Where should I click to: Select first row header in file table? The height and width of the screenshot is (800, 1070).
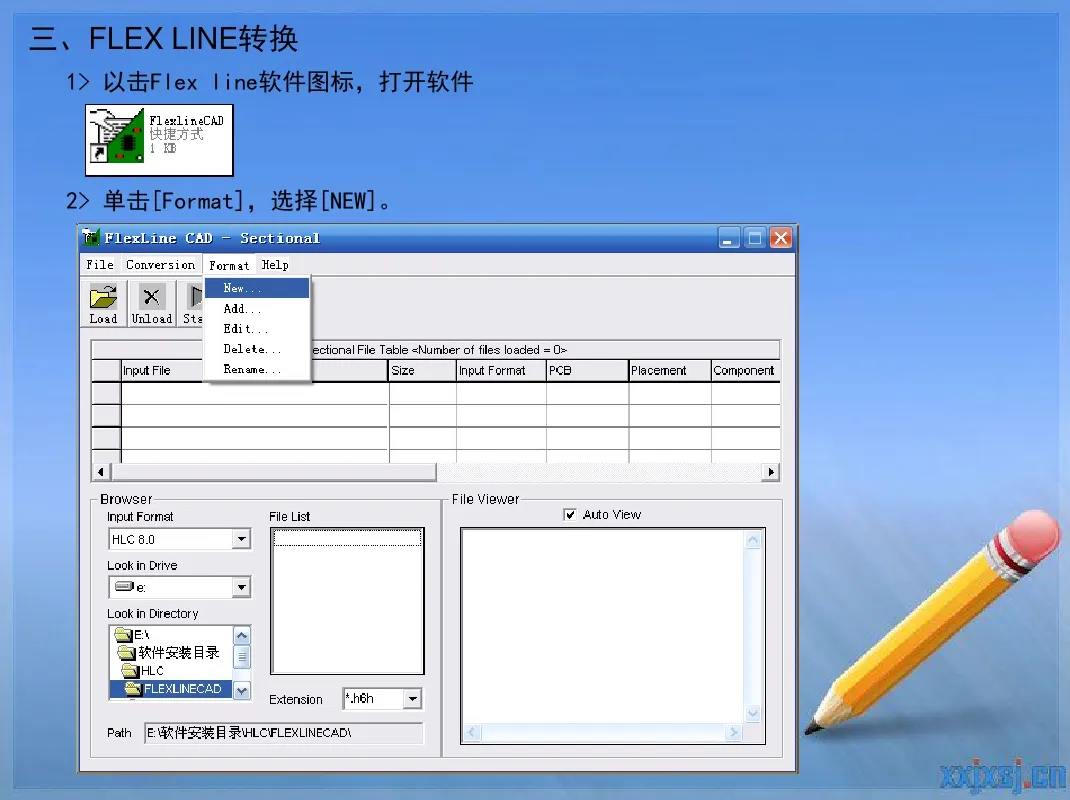pyautogui.click(x=106, y=393)
